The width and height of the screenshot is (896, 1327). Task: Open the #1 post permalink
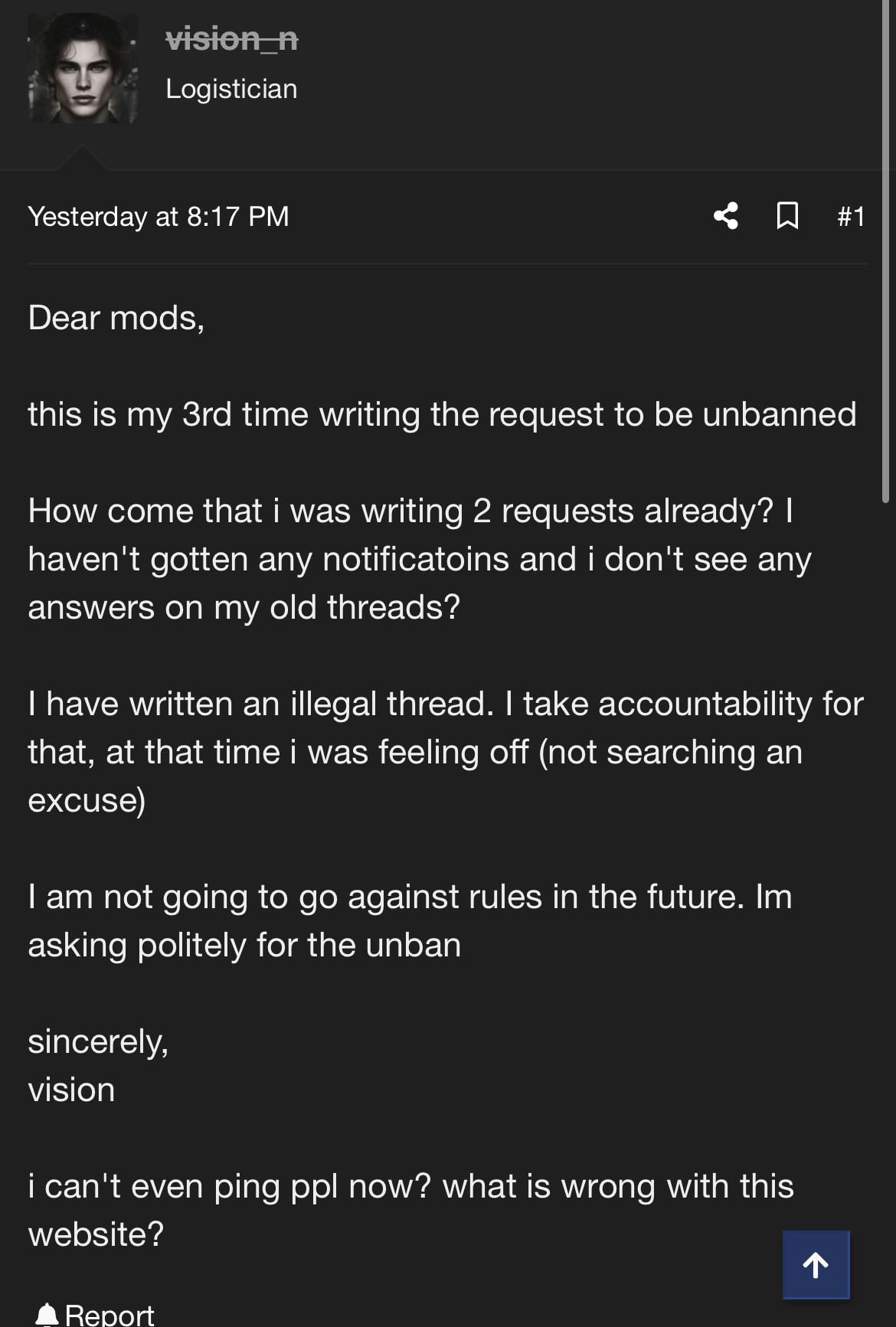pos(851,217)
